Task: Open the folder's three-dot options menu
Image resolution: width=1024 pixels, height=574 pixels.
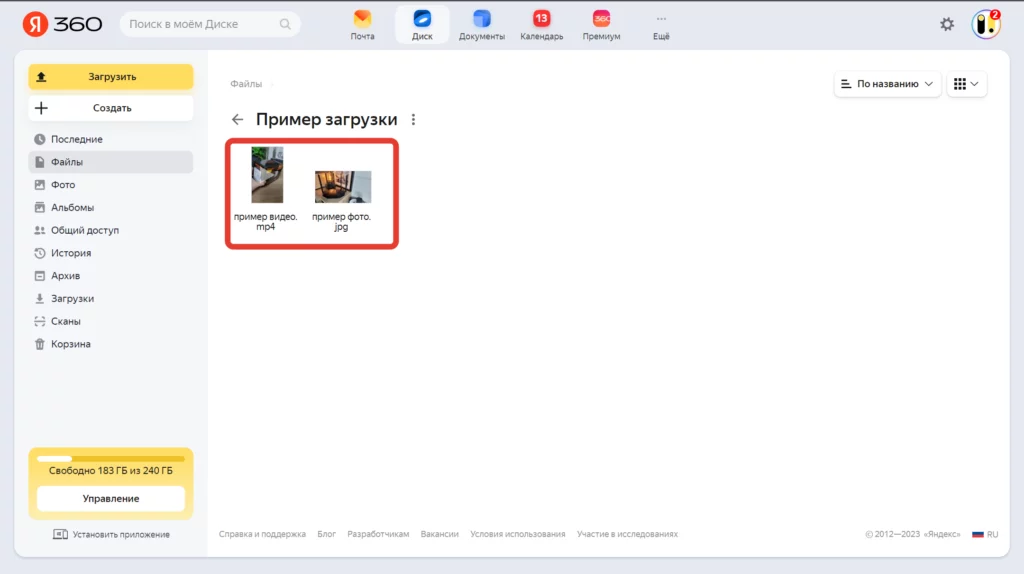Action: 414,120
